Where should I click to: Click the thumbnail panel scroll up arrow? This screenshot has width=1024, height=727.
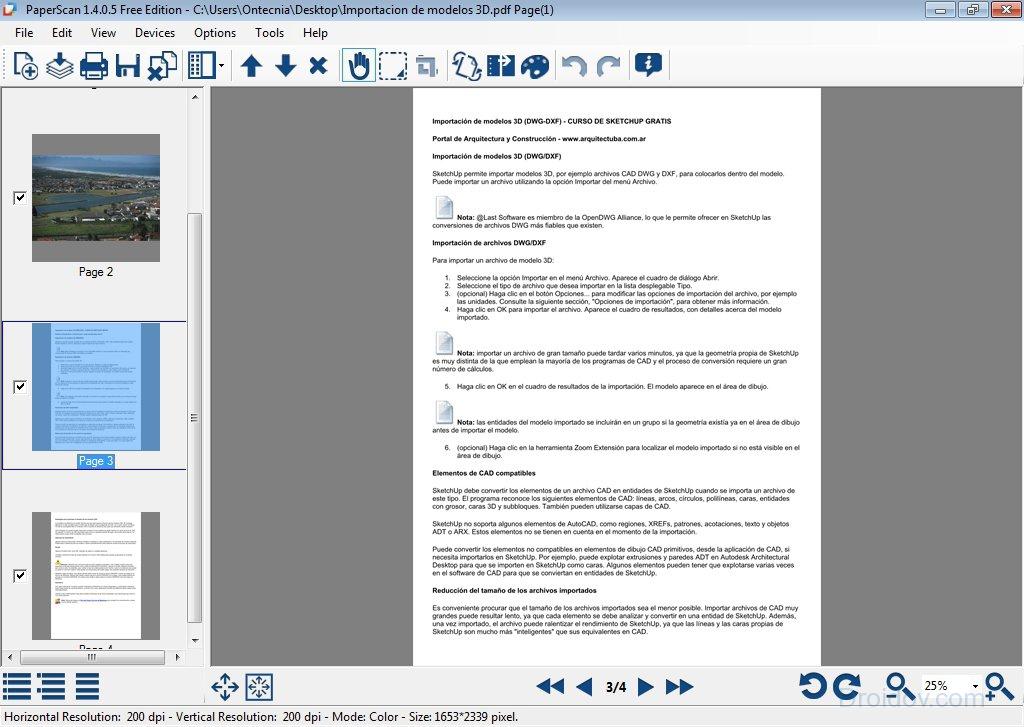(x=195, y=97)
